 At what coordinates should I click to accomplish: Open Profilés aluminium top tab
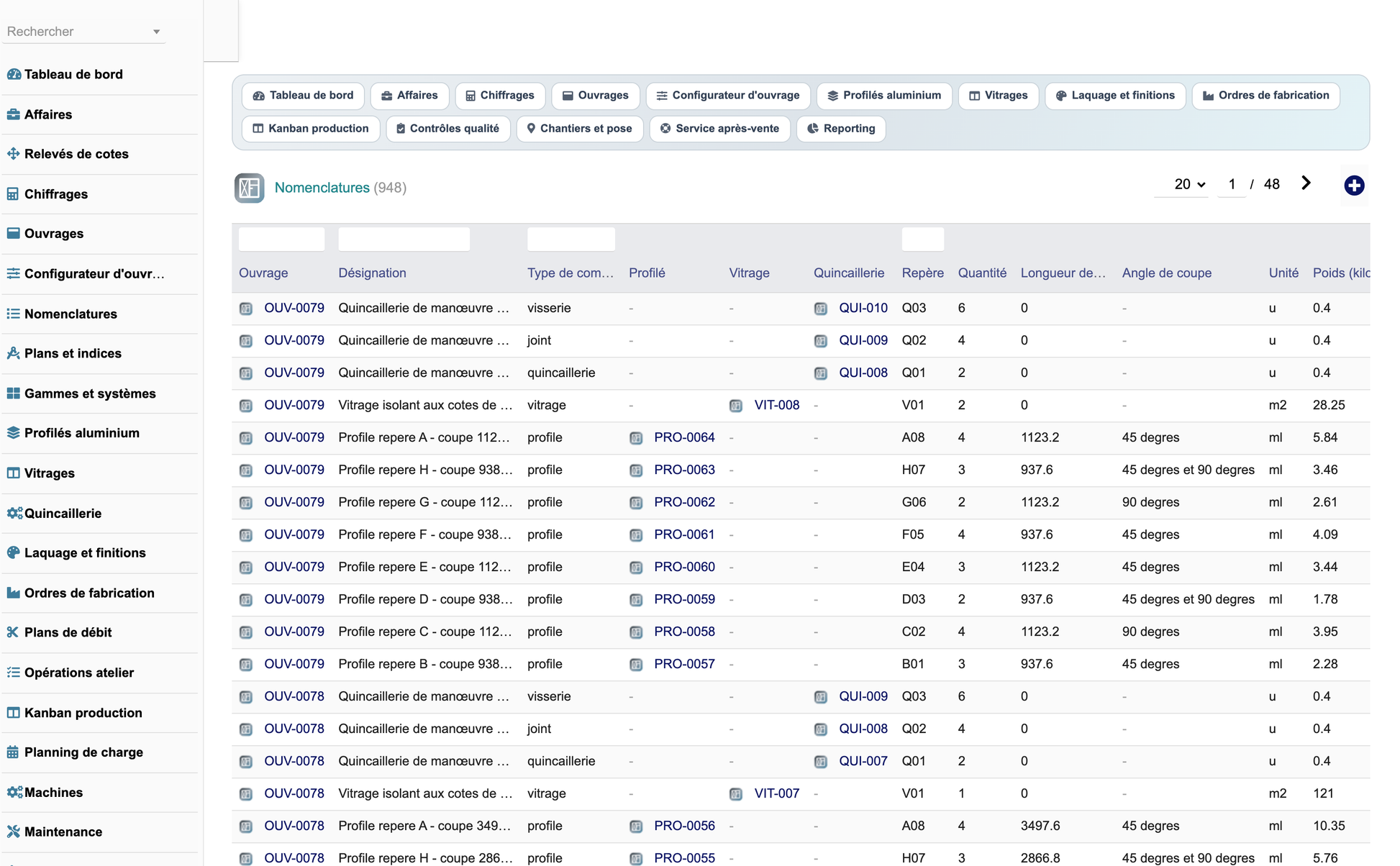click(x=884, y=96)
